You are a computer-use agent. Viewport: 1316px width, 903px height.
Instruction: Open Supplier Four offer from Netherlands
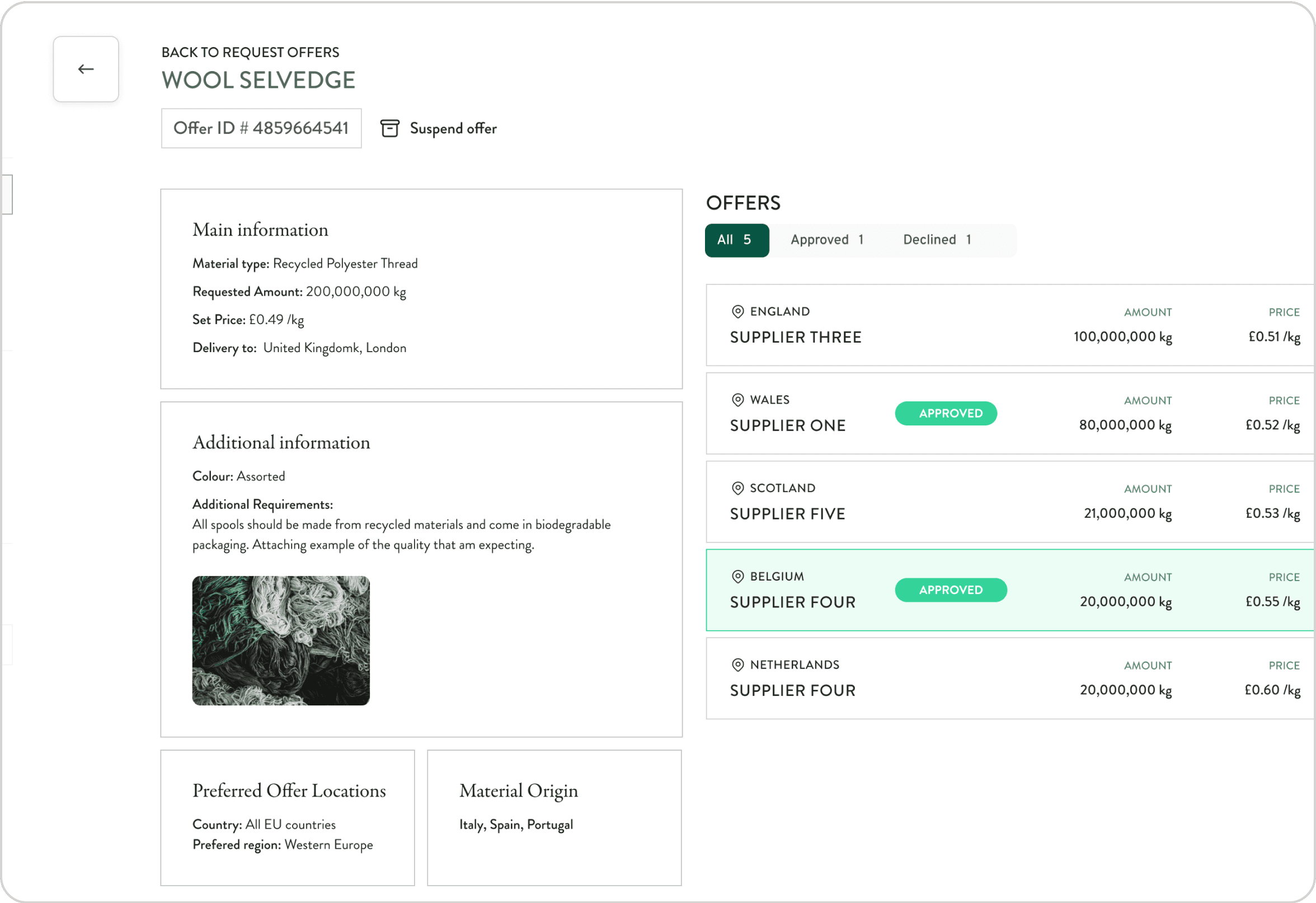pyautogui.click(x=1011, y=679)
